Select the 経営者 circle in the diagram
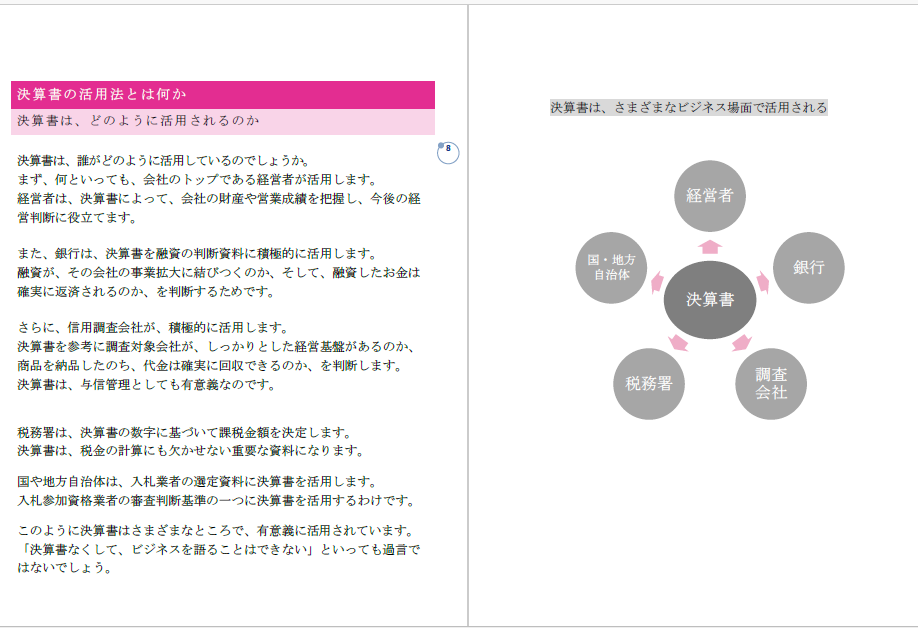Image resolution: width=918 pixels, height=628 pixels. (710, 195)
